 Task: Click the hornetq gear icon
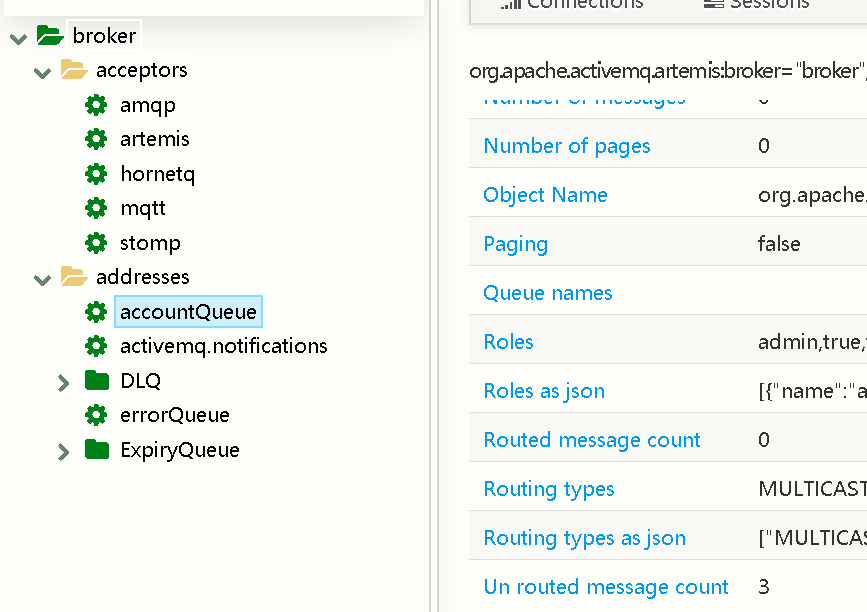tap(96, 174)
